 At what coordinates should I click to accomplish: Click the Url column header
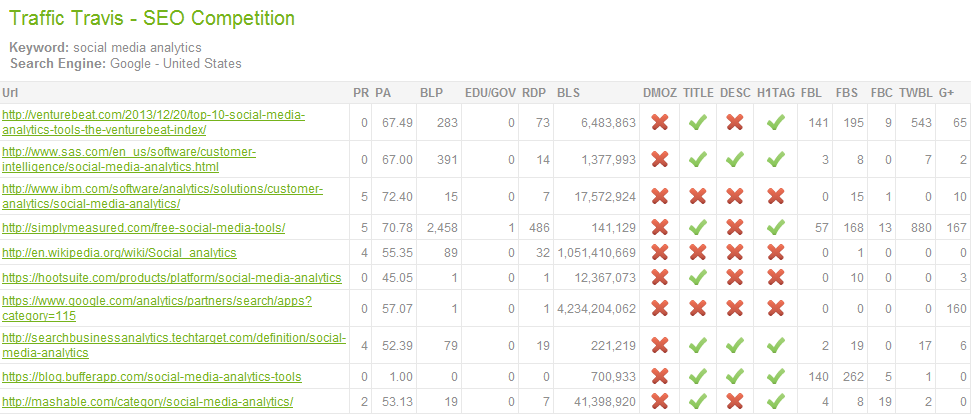click(x=9, y=93)
